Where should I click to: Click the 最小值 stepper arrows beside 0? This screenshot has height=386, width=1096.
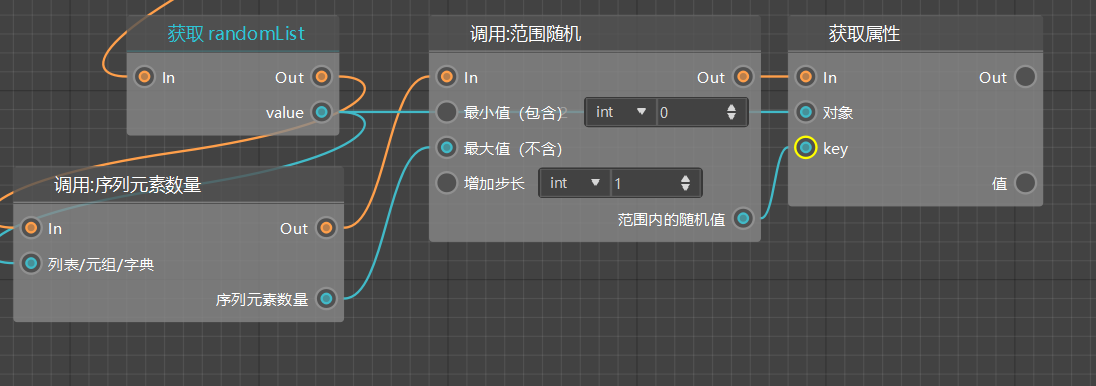click(x=732, y=112)
